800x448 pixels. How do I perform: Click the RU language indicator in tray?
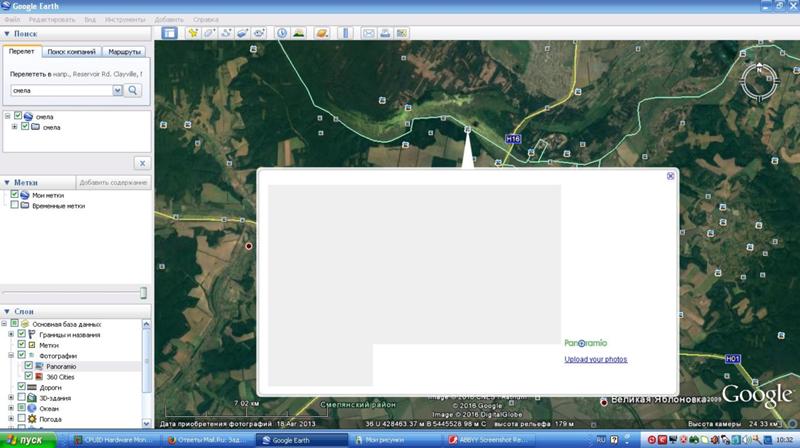601,440
